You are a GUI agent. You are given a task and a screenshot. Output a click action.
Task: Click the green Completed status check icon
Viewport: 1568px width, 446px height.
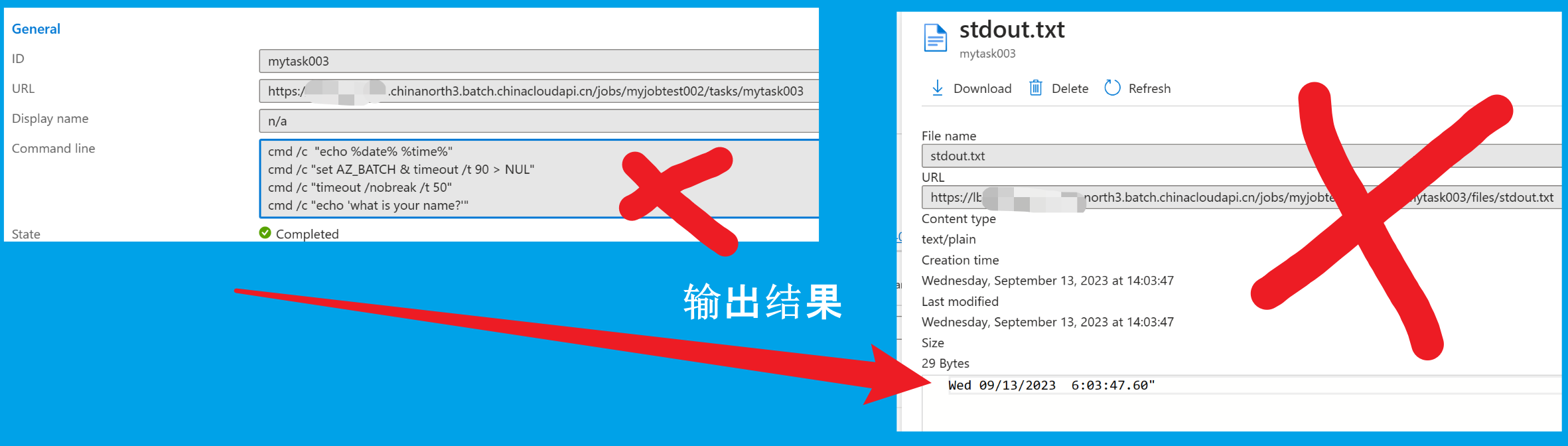pyautogui.click(x=265, y=232)
